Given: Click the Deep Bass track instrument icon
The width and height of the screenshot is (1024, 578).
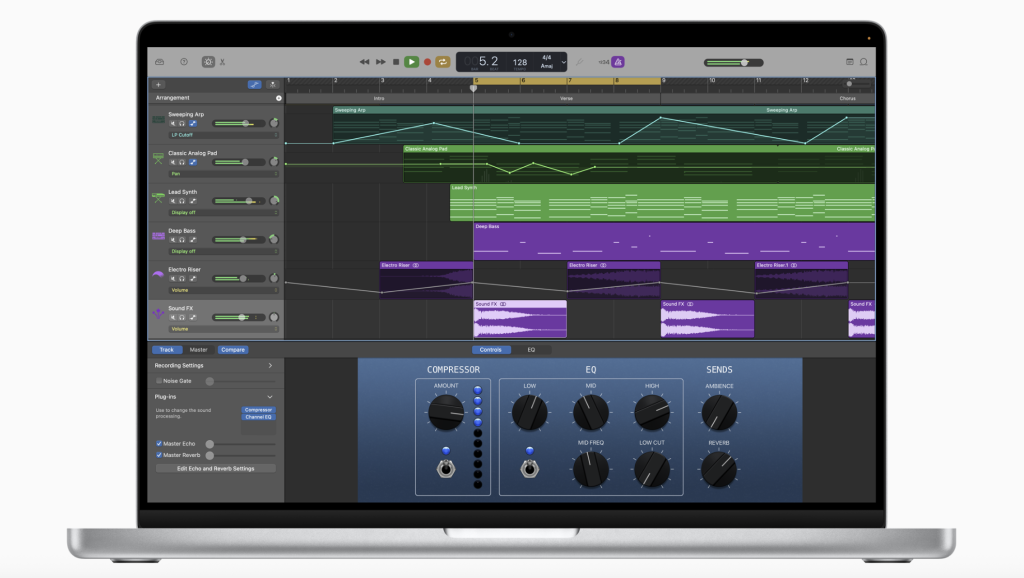Looking at the screenshot, I should click(x=158, y=234).
